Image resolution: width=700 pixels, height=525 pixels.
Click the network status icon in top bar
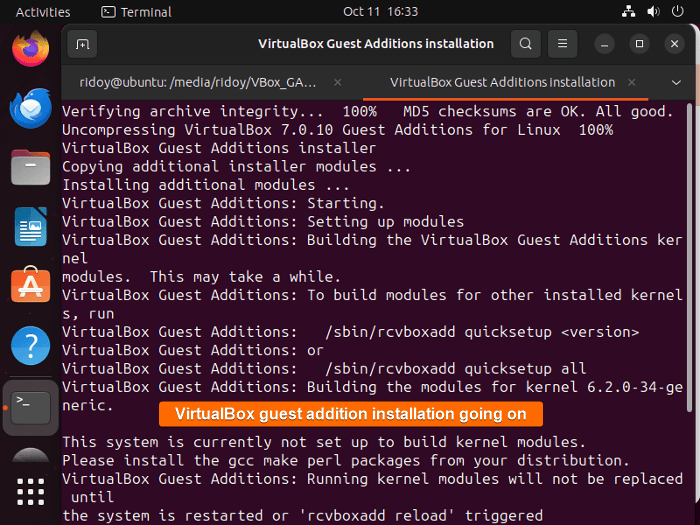click(629, 12)
